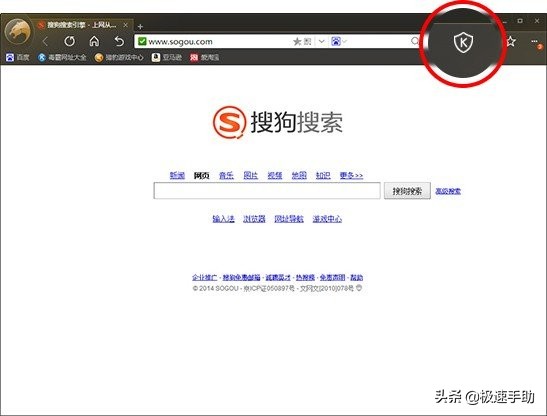Click the star bookmark icon inside address bar
This screenshot has height=416, width=547.
point(297,42)
